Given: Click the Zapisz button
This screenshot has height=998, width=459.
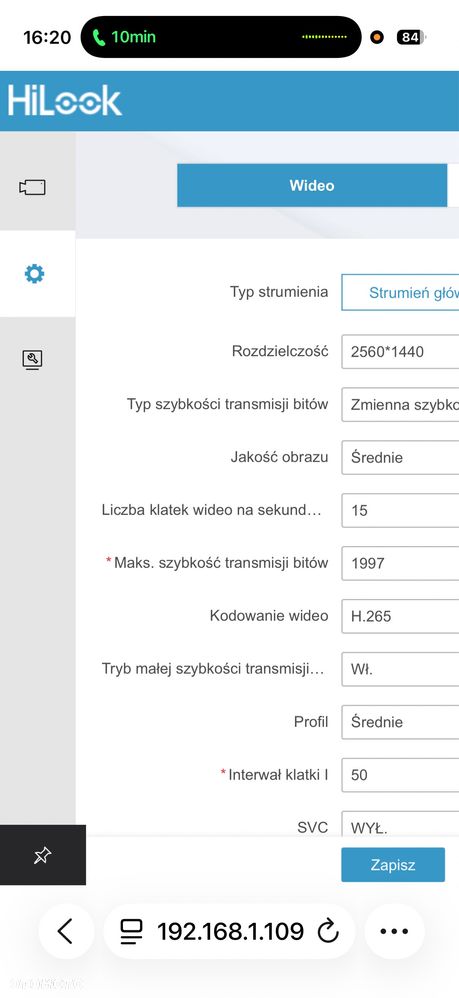Looking at the screenshot, I should 393,865.
